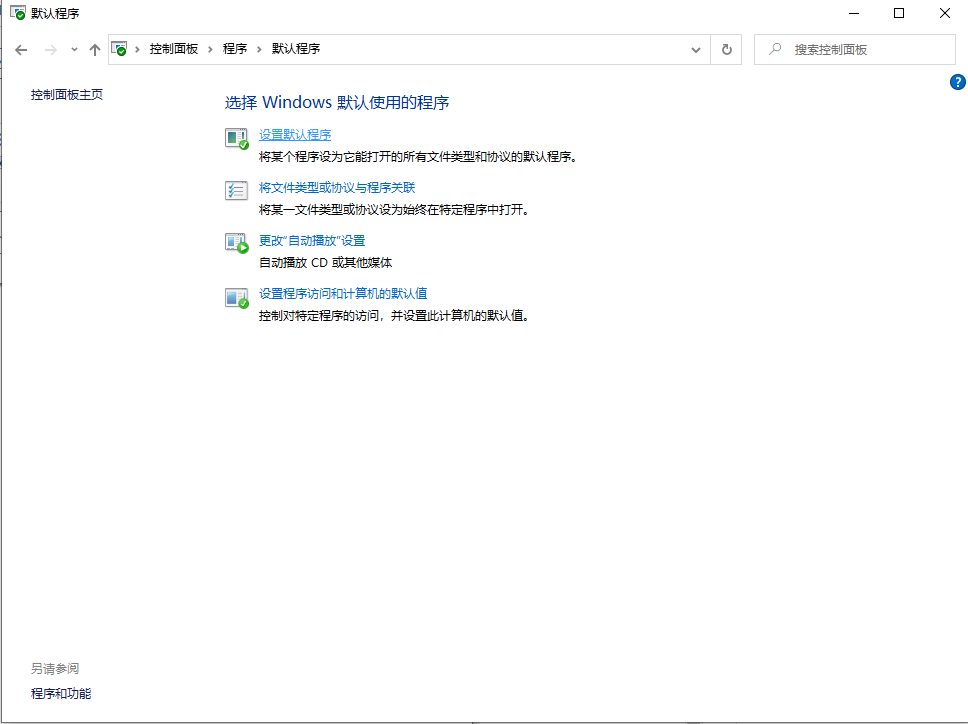Expand chevron after 程序 in breadcrumb

(x=260, y=49)
